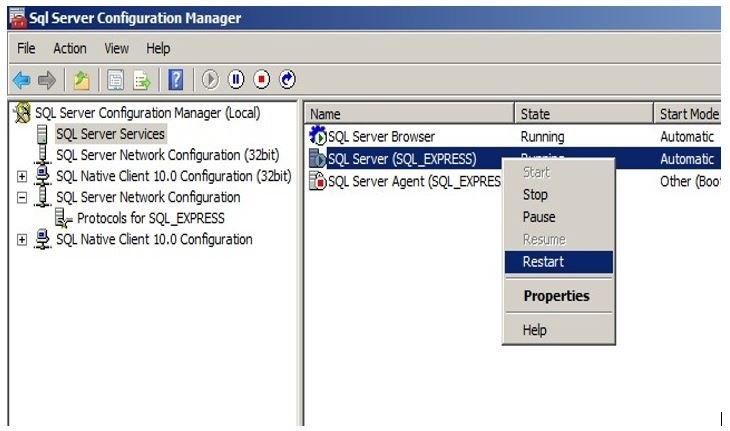The height and width of the screenshot is (431, 730).
Task: Click the blue Help question mark icon
Action: click(x=175, y=79)
